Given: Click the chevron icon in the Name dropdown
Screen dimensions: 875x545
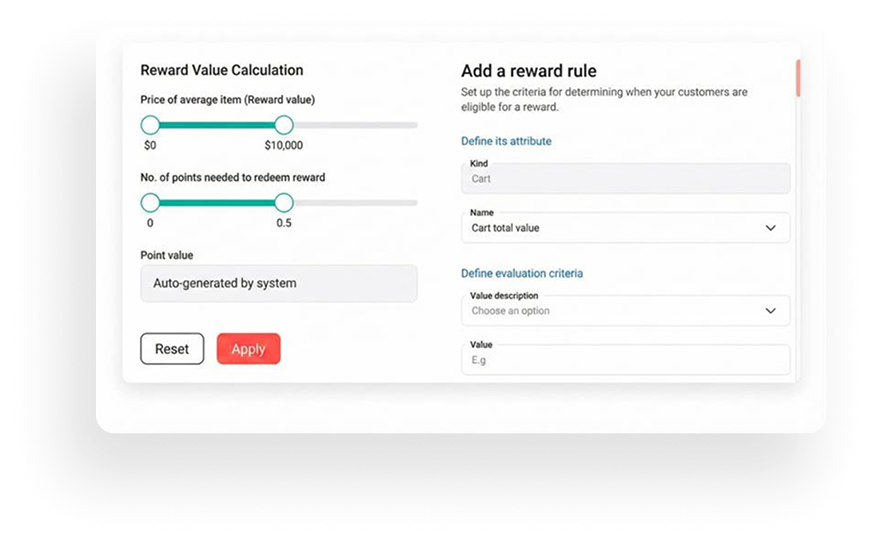Looking at the screenshot, I should 770,228.
